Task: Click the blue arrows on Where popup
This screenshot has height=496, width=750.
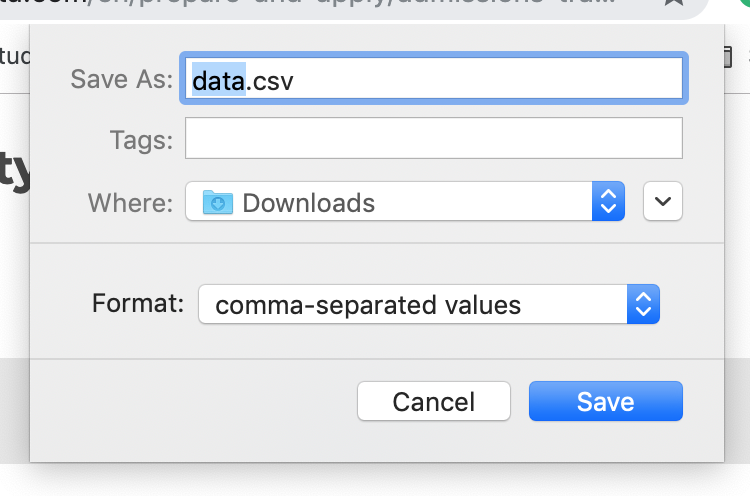Action: [x=608, y=202]
